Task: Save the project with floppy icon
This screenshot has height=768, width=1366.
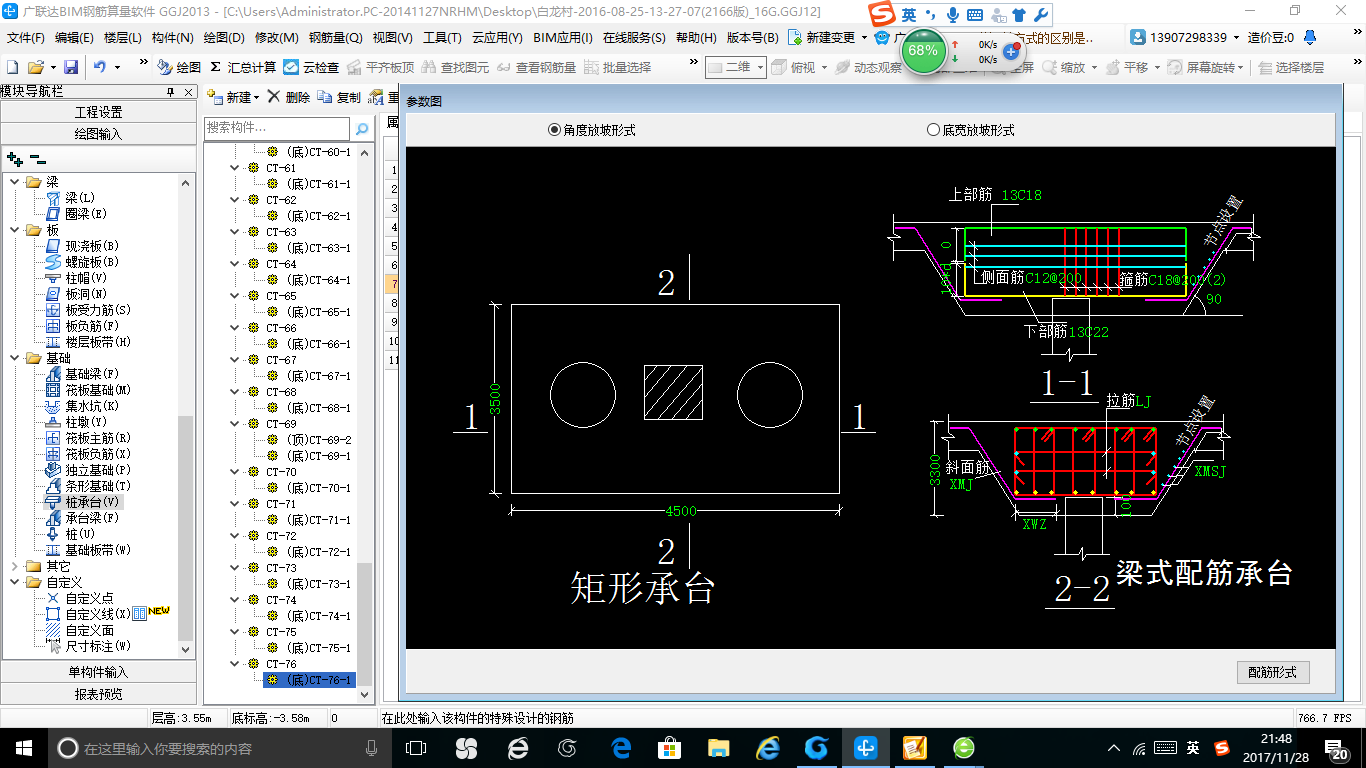Action: coord(71,67)
